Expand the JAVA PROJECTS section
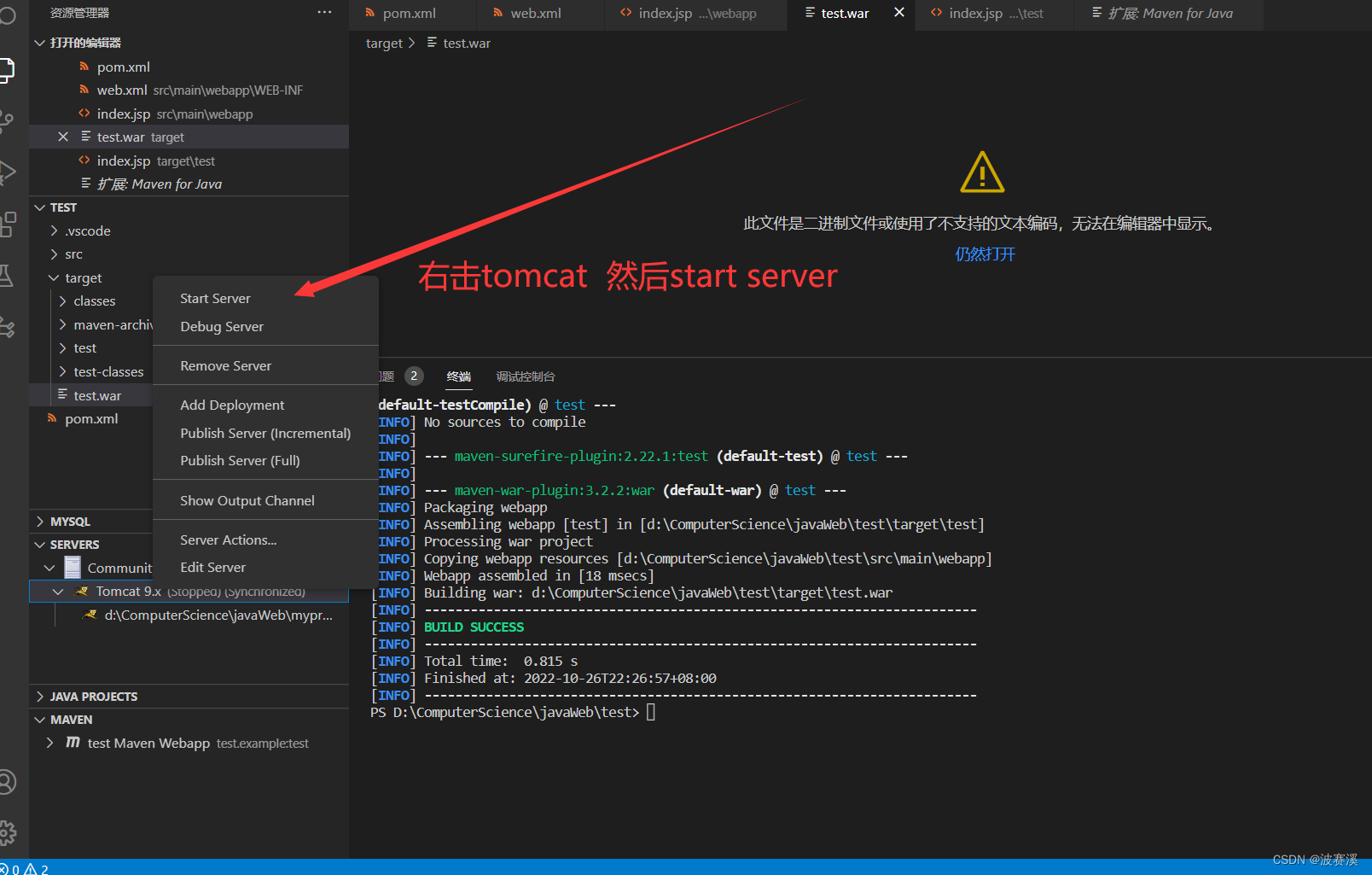 (x=40, y=697)
